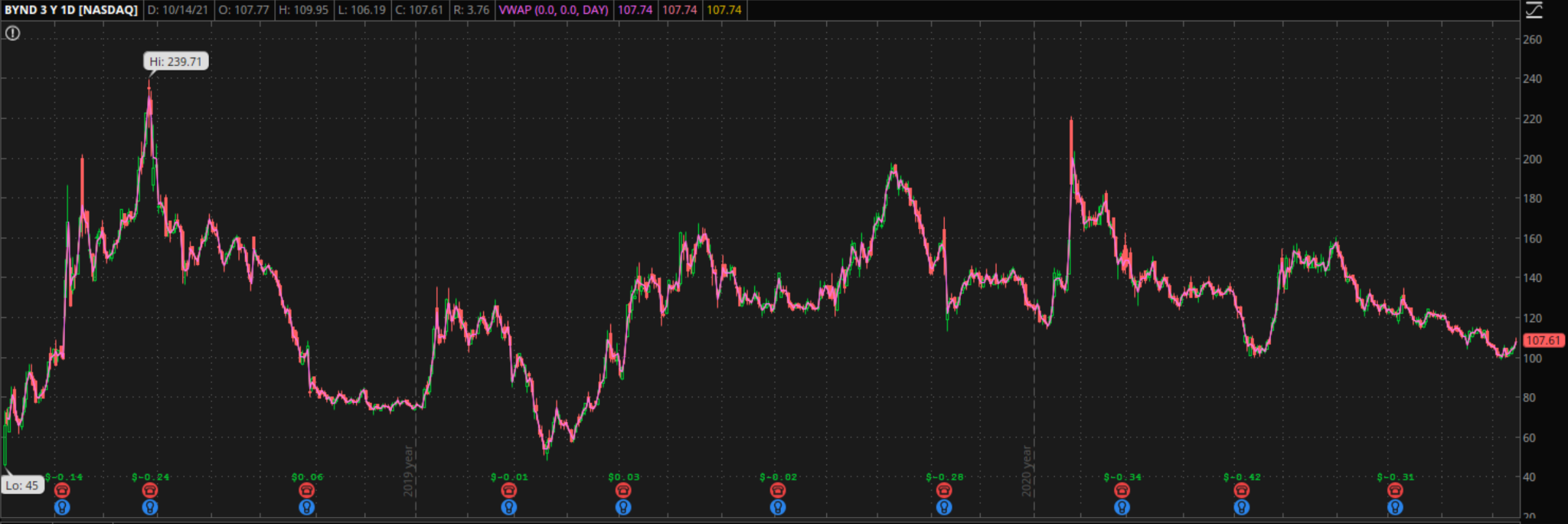Click the blue lightbulb icon under $-0.14
This screenshot has height=524, width=1568.
tap(62, 507)
